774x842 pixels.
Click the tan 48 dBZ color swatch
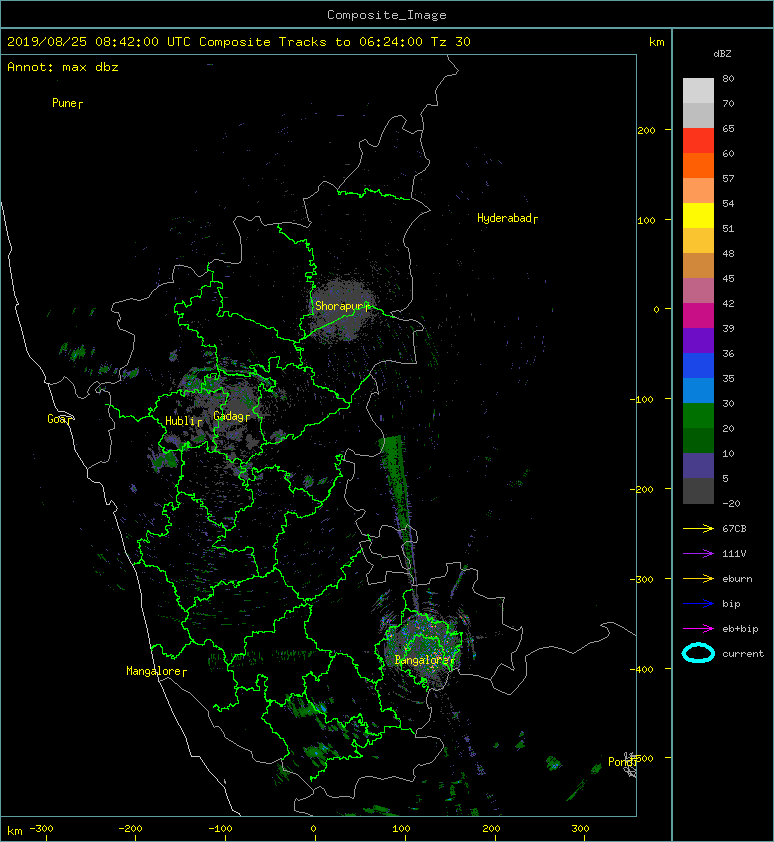click(698, 265)
